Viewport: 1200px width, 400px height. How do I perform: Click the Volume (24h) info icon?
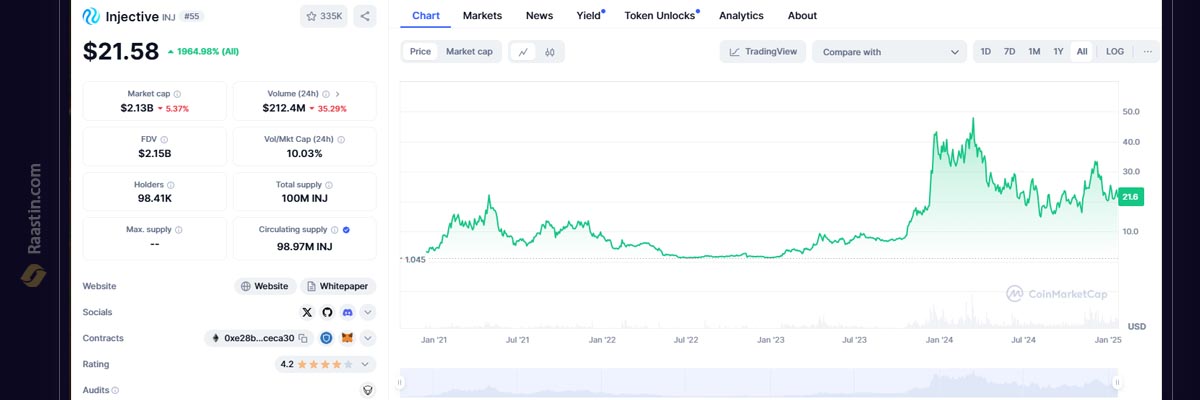pos(326,94)
